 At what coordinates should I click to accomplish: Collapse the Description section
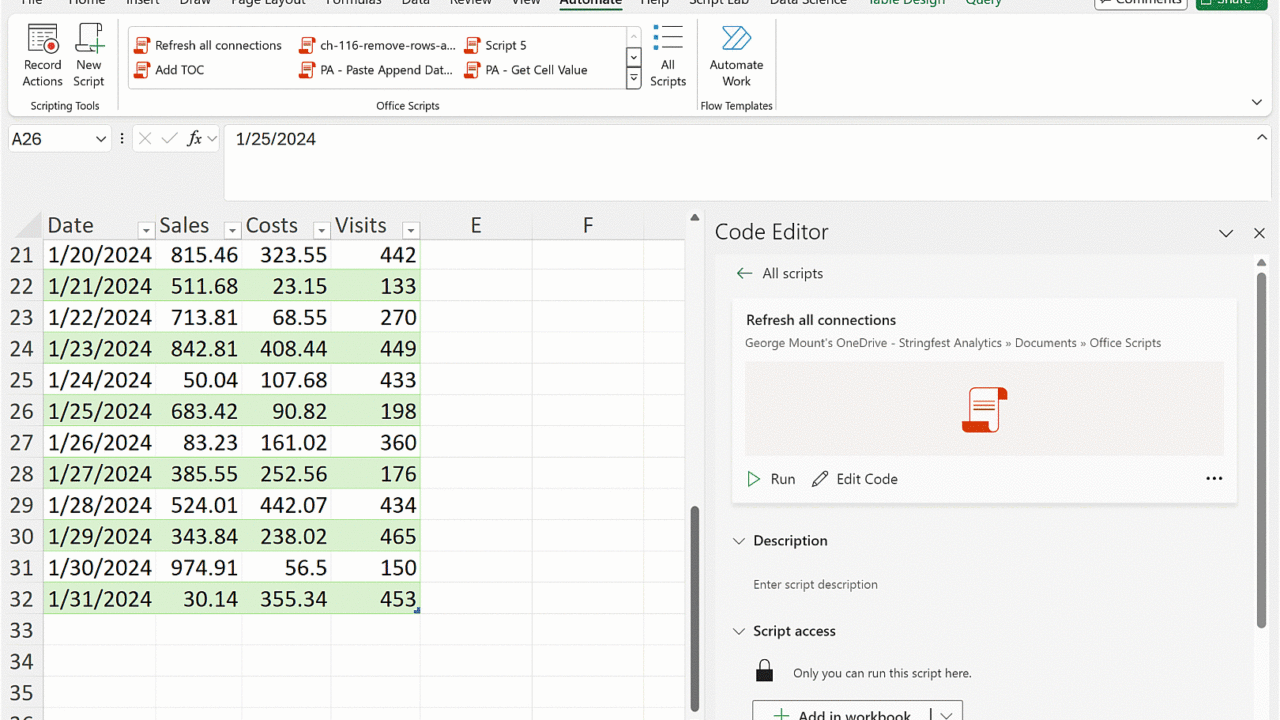click(x=739, y=541)
